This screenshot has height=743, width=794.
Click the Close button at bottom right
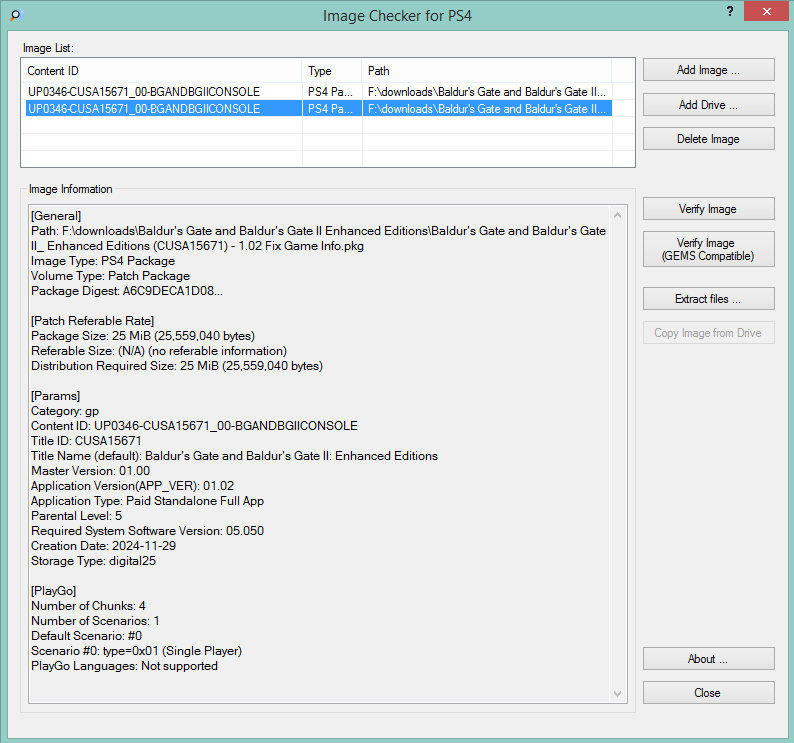708,693
